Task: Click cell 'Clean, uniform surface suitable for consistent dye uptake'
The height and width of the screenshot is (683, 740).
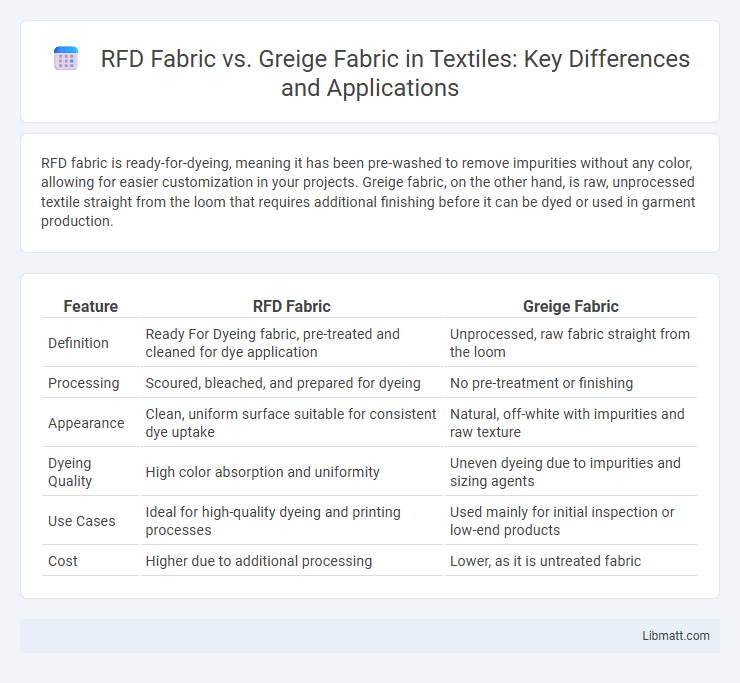Action: coord(291,423)
